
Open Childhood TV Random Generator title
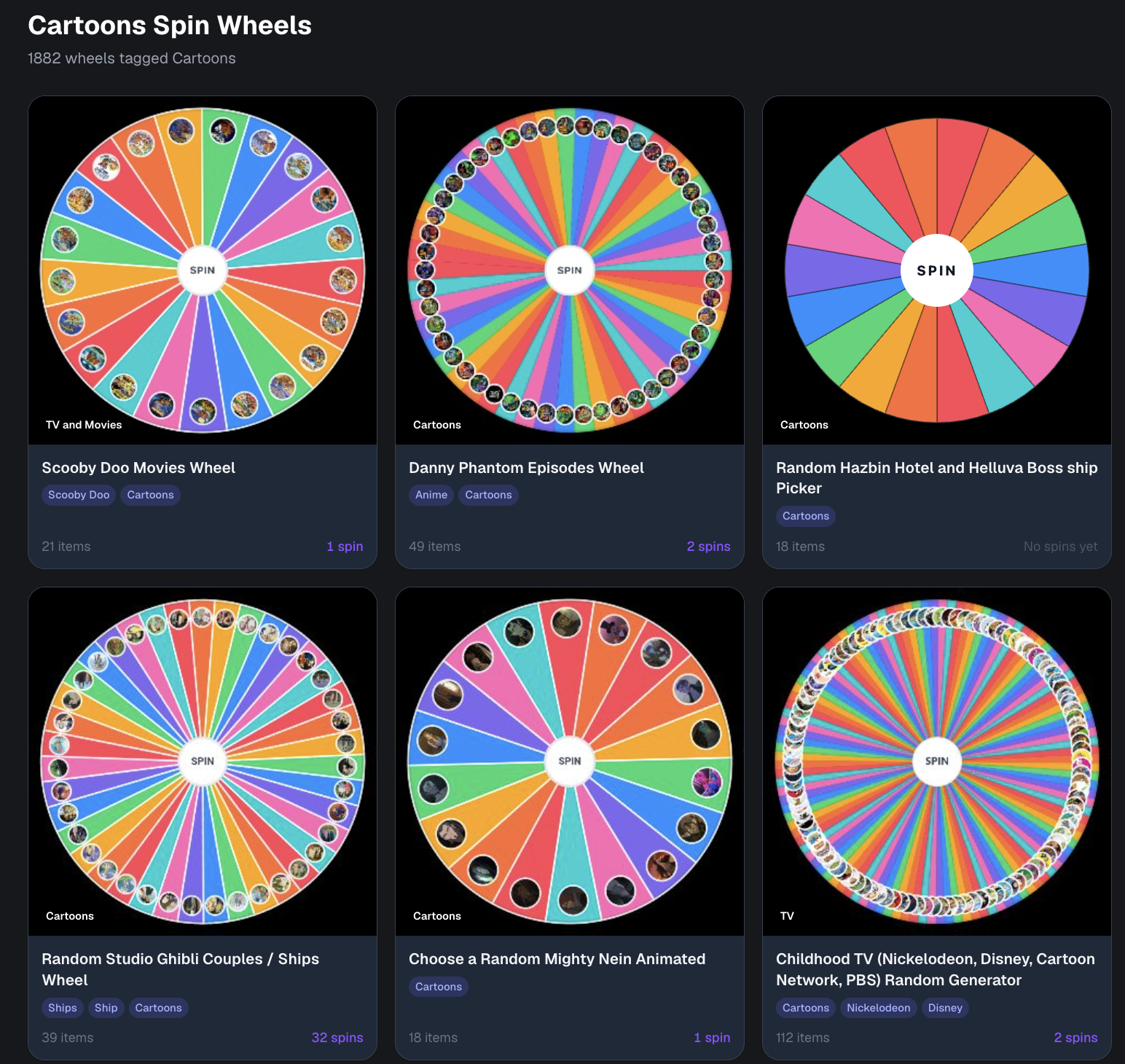[936, 969]
